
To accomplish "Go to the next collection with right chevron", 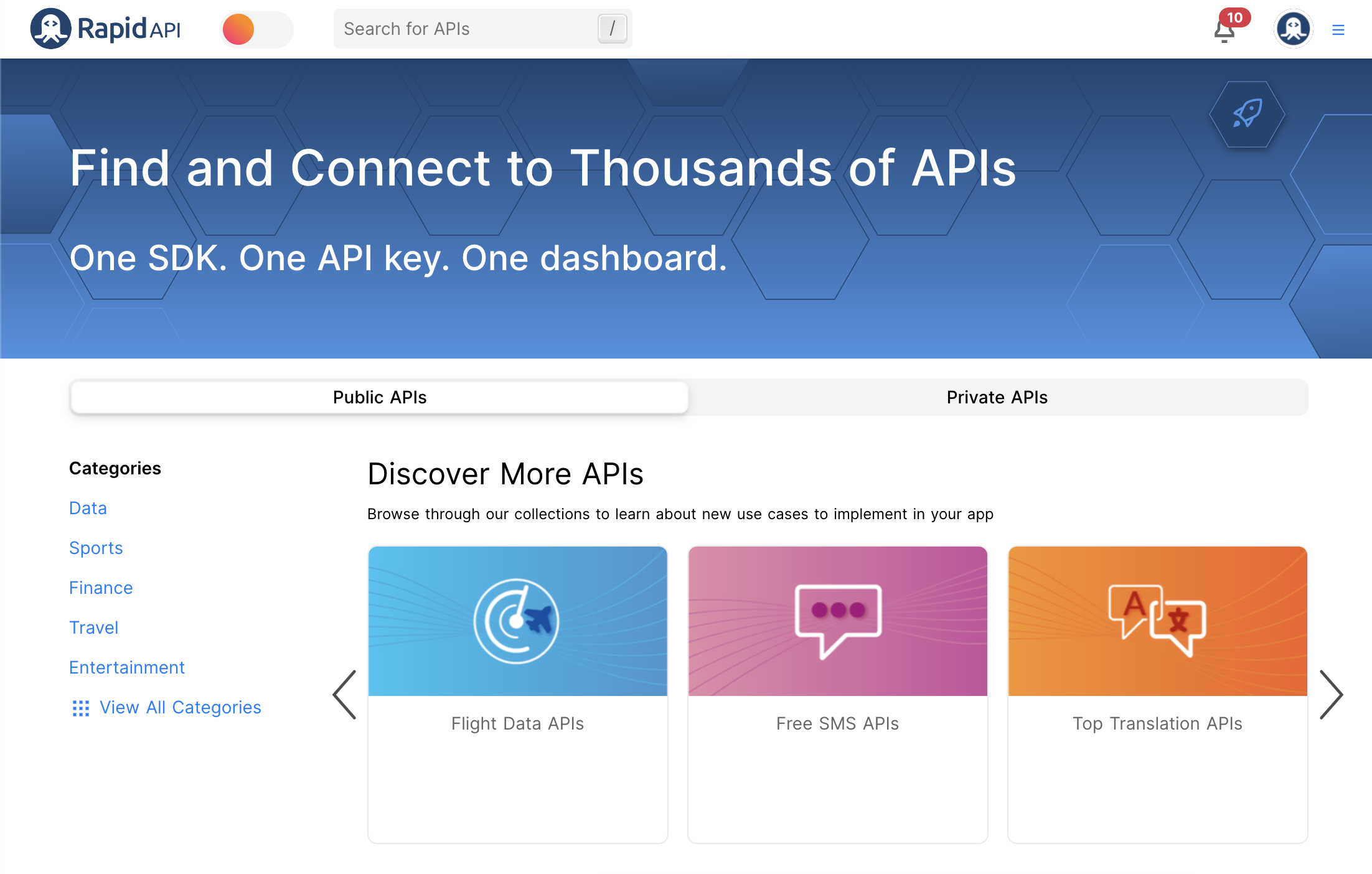I will click(1332, 694).
